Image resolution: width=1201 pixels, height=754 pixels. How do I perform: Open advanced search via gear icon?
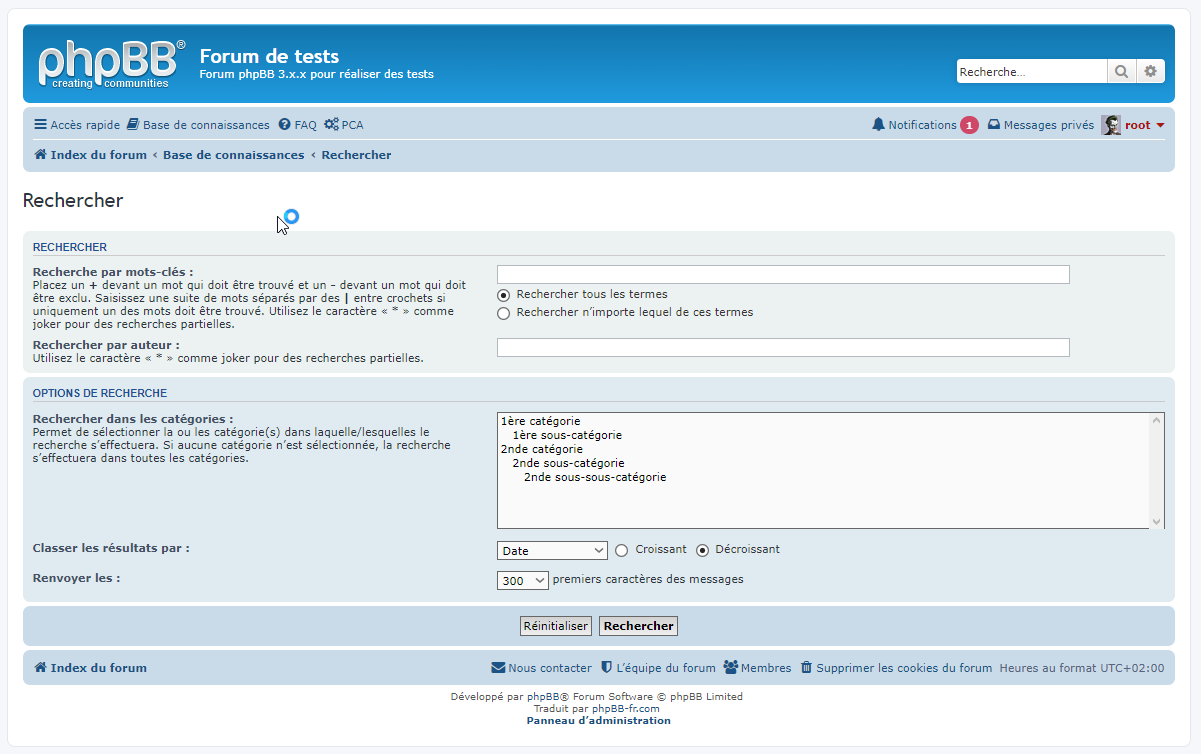click(x=1150, y=71)
